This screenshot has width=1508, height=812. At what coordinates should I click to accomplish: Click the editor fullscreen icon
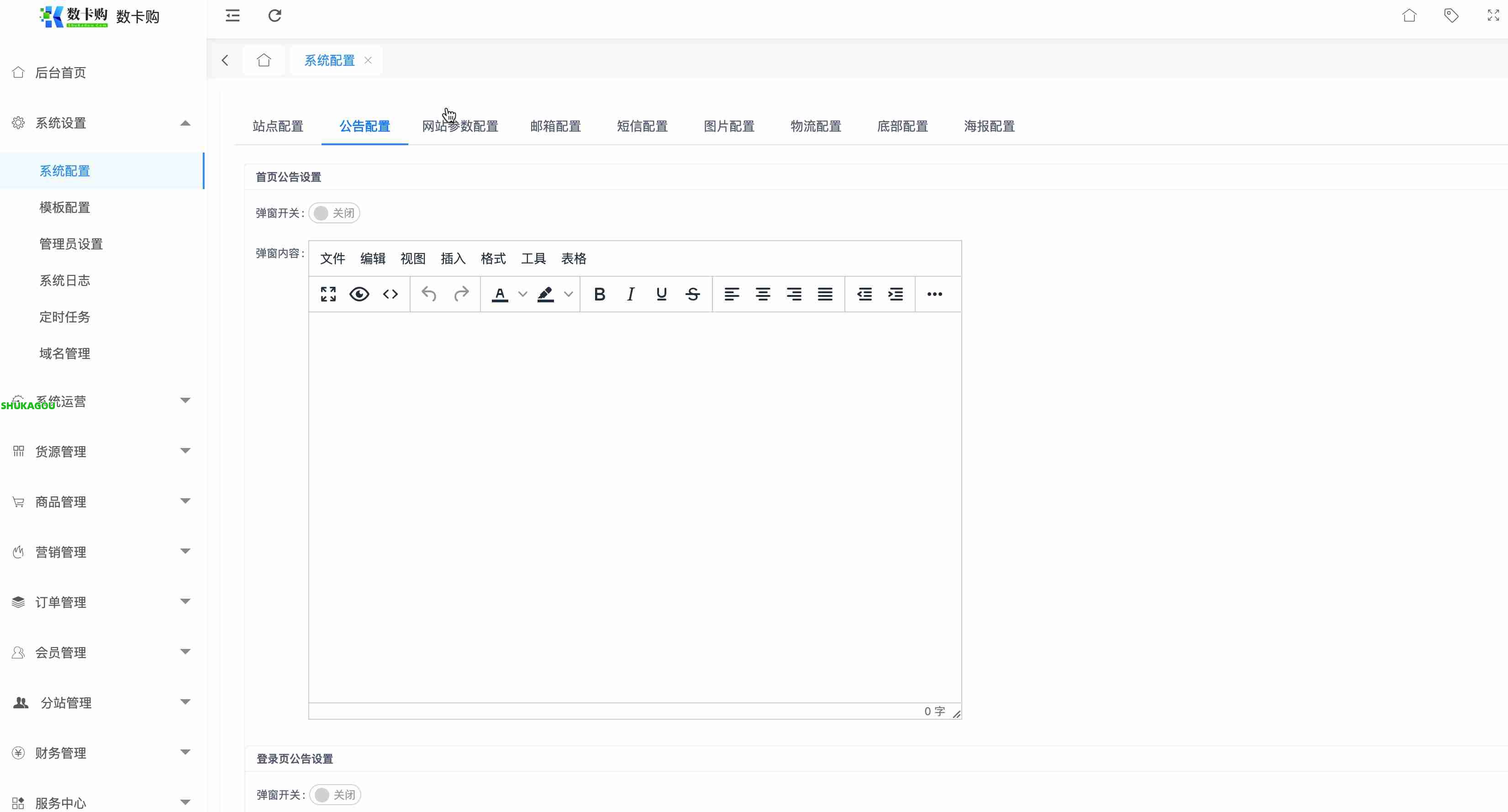[x=328, y=294]
